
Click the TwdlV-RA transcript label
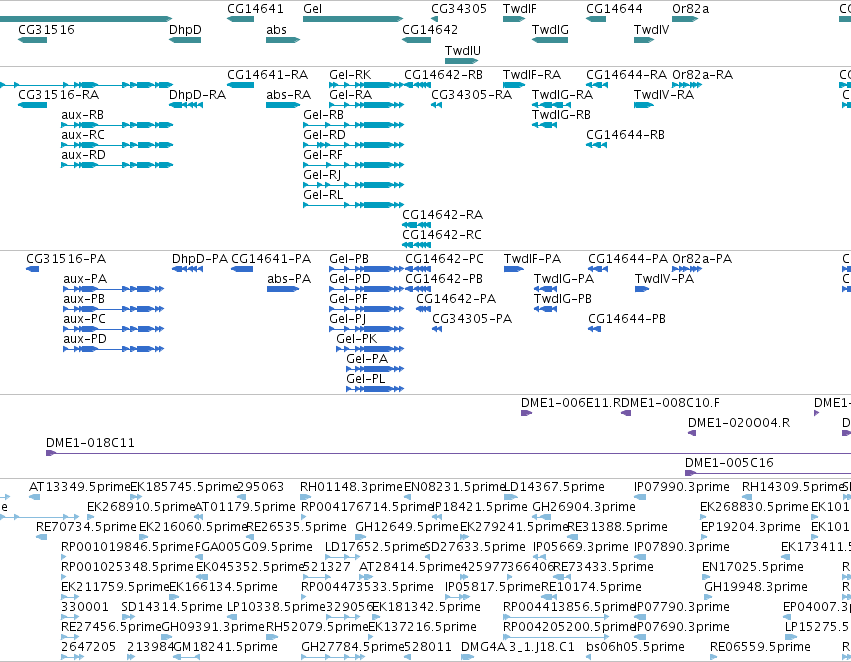tap(664, 94)
